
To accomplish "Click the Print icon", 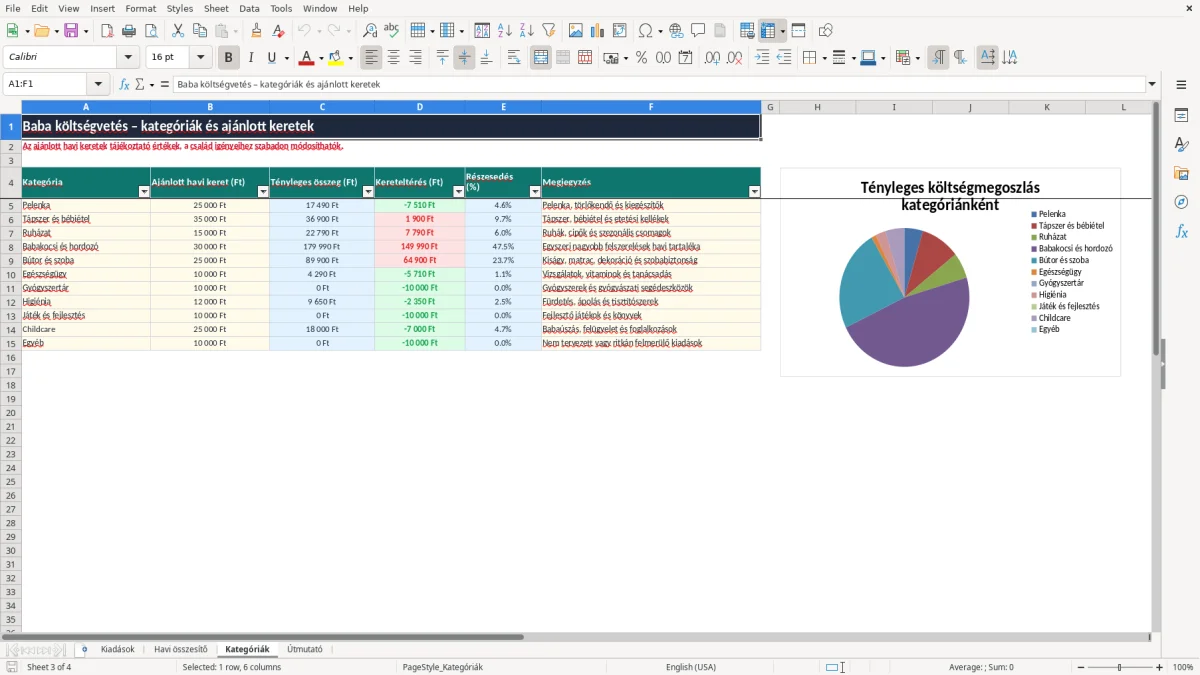I will (129, 31).
